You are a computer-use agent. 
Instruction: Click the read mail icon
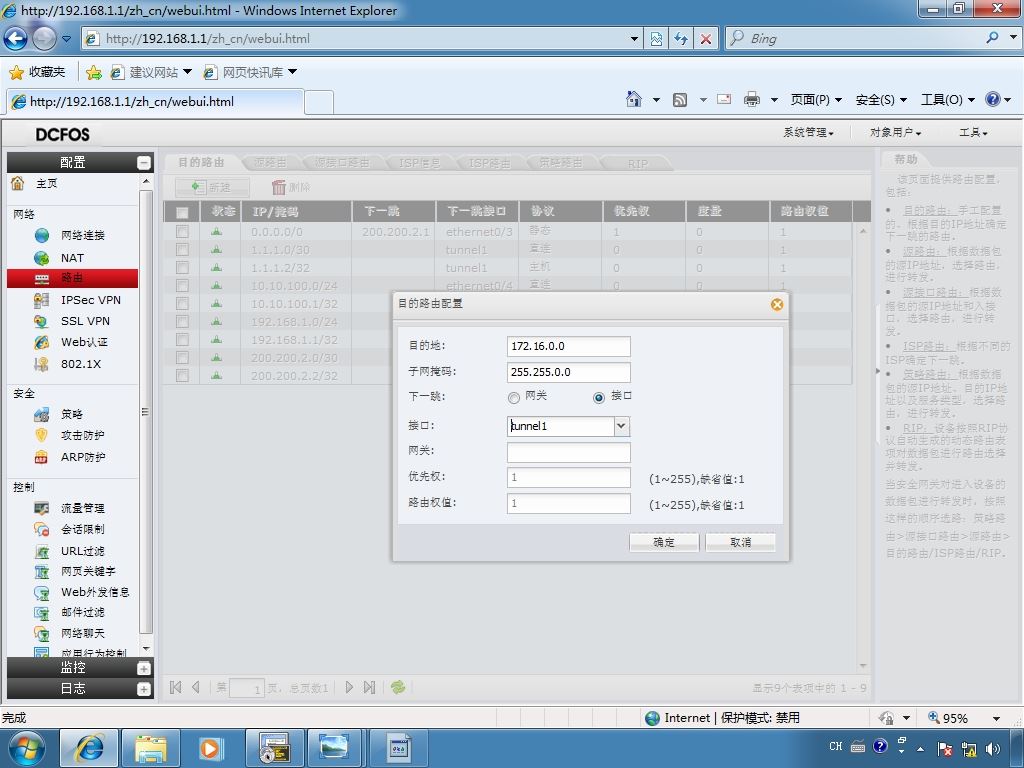pyautogui.click(x=724, y=99)
